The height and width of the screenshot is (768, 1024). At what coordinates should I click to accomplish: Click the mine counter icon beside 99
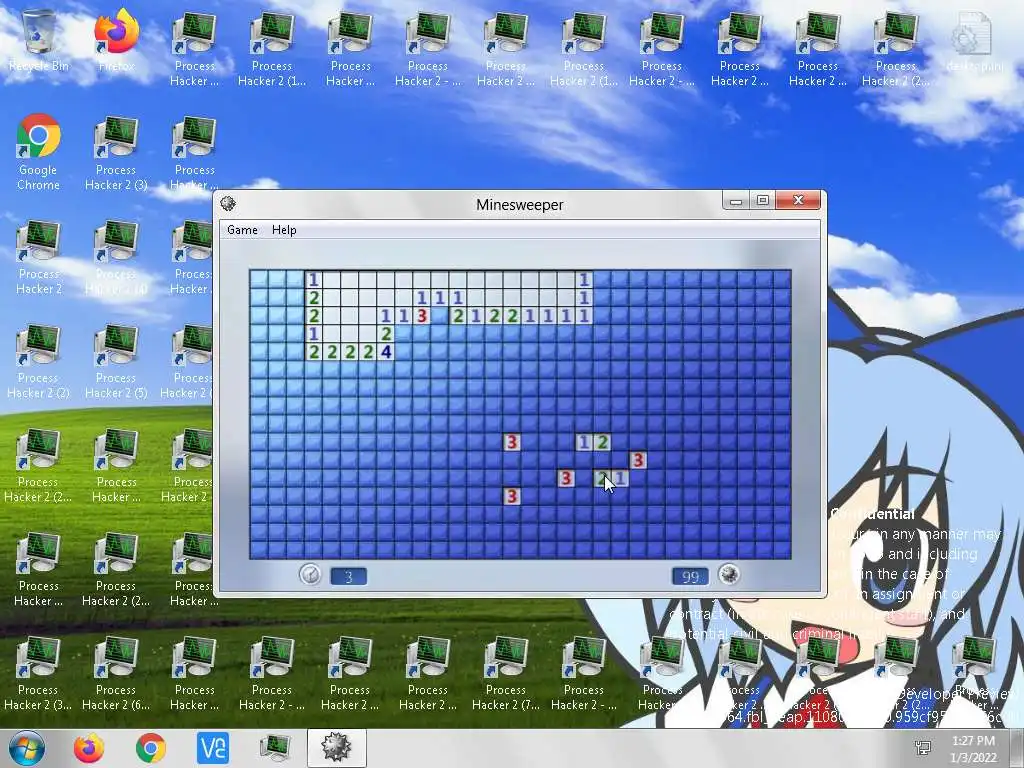[729, 575]
